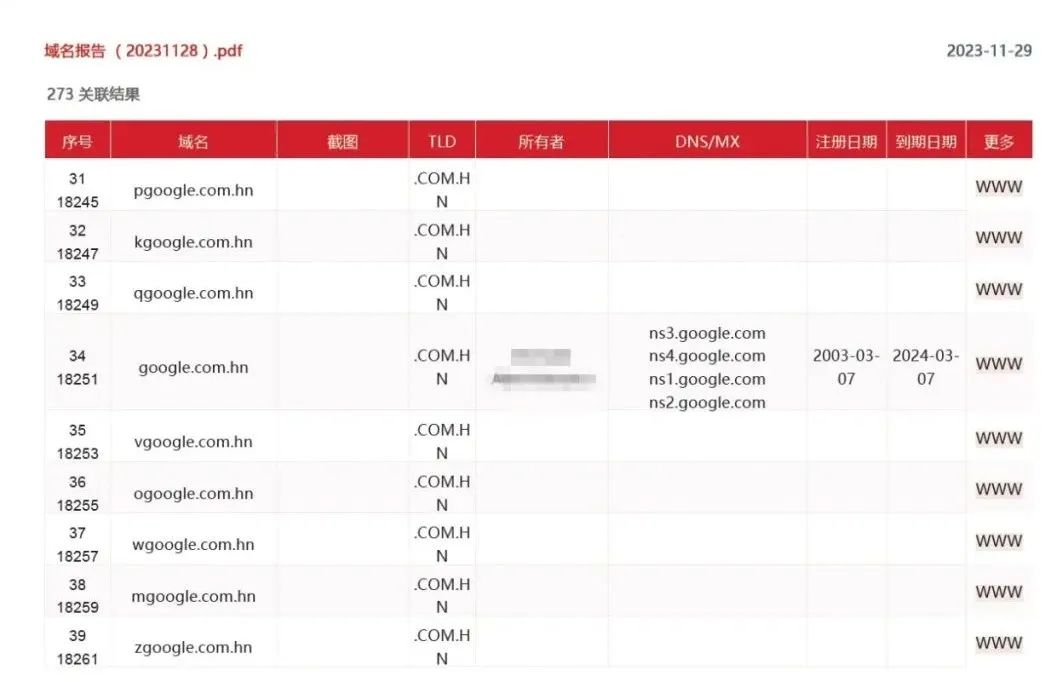Select the google.com.hn domain name
The image size is (1064, 682).
tap(193, 367)
